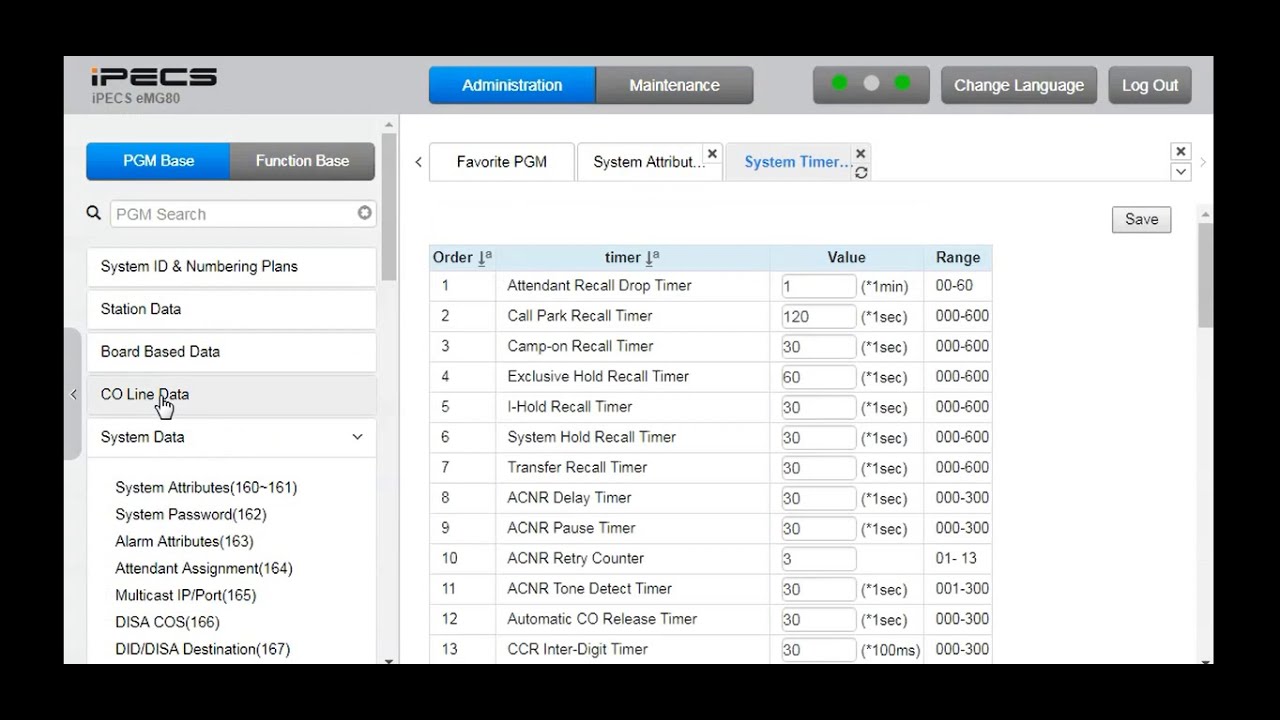Select the PGM Base view
The height and width of the screenshot is (720, 1280).
(158, 161)
